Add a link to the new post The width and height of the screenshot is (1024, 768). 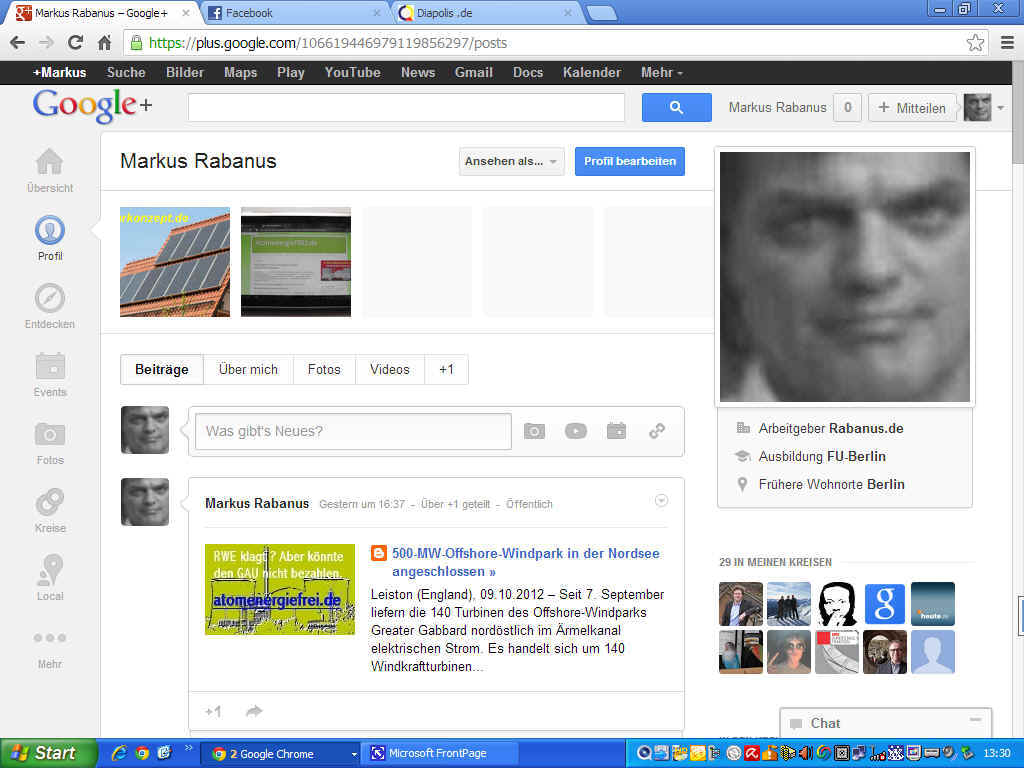pyautogui.click(x=657, y=431)
